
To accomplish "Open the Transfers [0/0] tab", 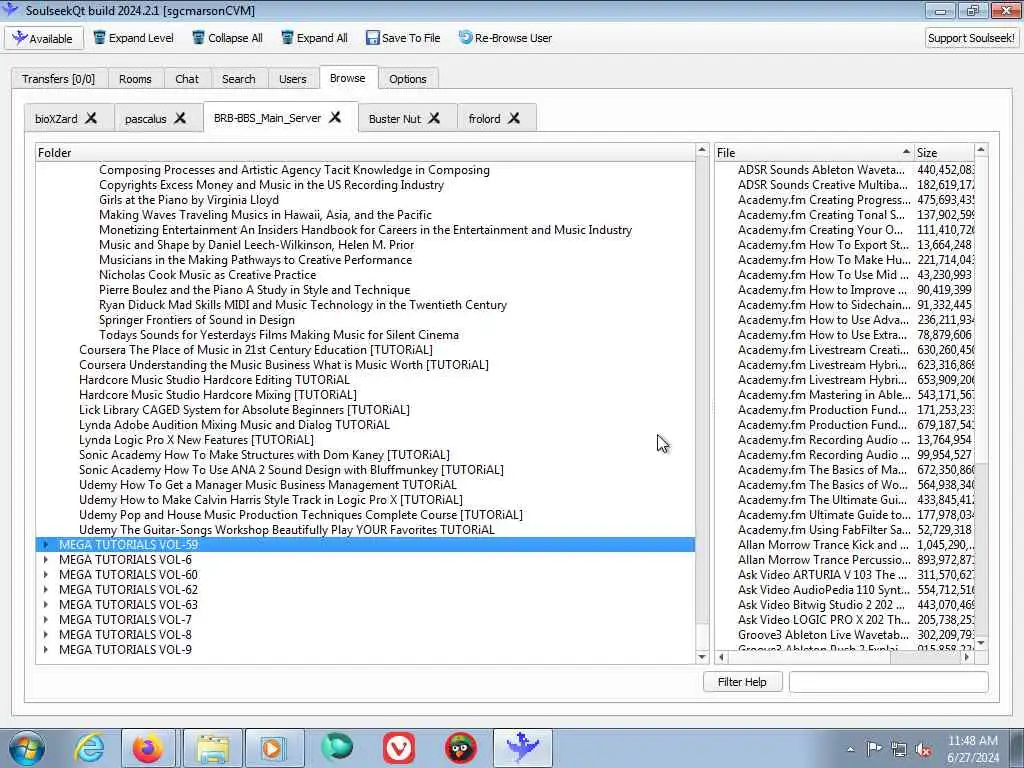I will point(59,79).
